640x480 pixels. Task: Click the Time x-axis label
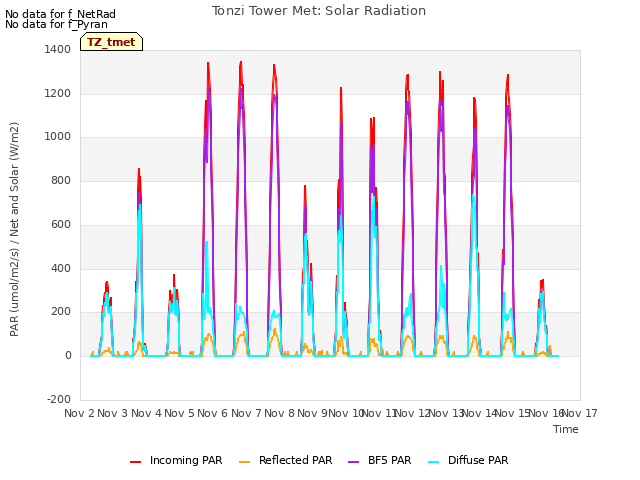pyautogui.click(x=566, y=429)
